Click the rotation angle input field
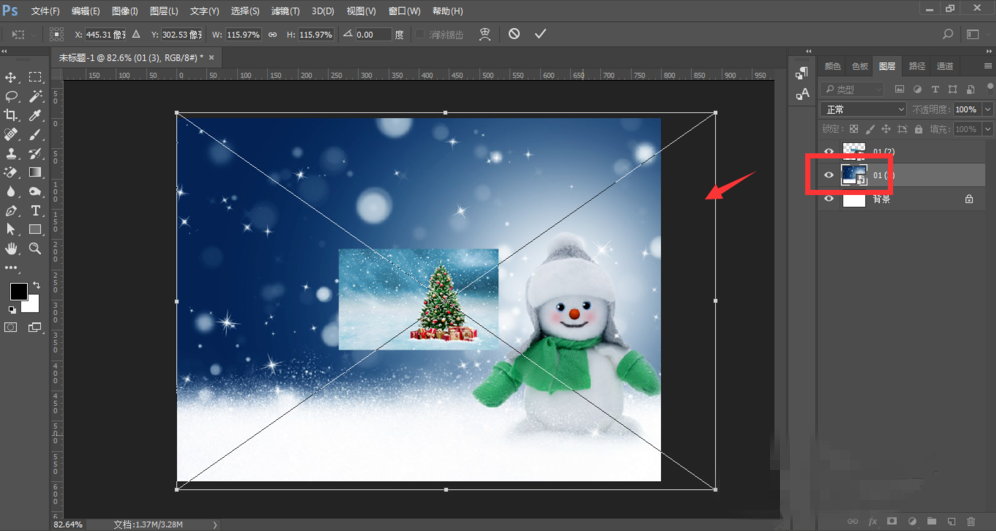Screen dimensions: 996x531 (374, 35)
